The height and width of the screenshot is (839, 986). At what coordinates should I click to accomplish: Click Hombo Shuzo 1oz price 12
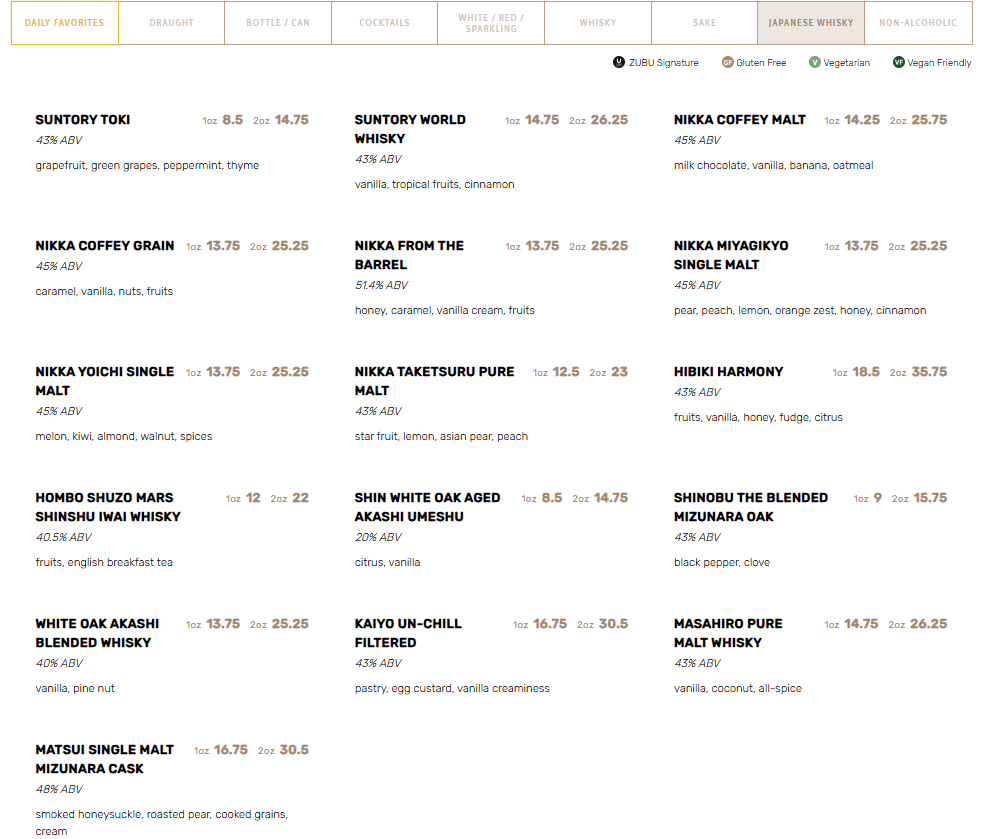[x=253, y=497]
